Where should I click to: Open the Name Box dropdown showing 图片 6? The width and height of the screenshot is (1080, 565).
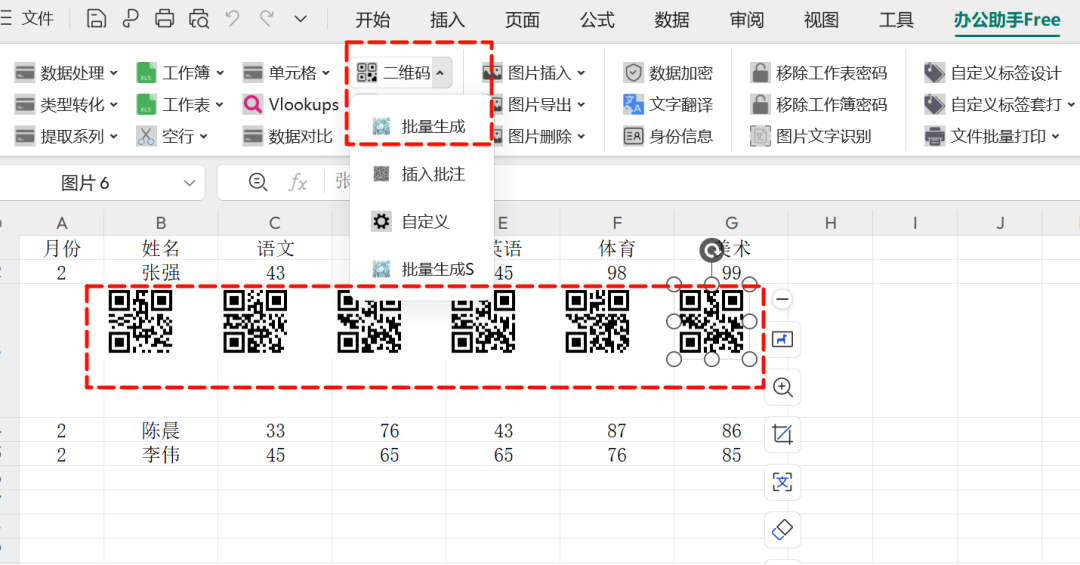pyautogui.click(x=189, y=183)
